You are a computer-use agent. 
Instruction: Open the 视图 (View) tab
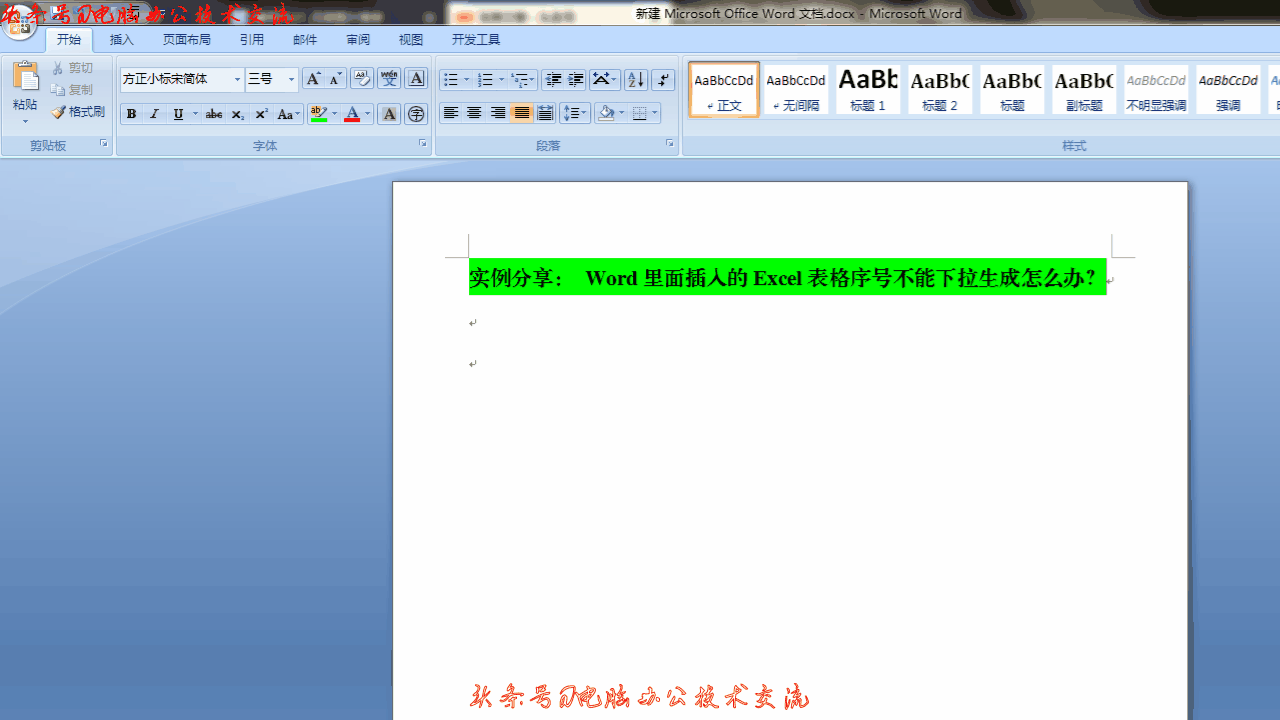click(x=411, y=40)
